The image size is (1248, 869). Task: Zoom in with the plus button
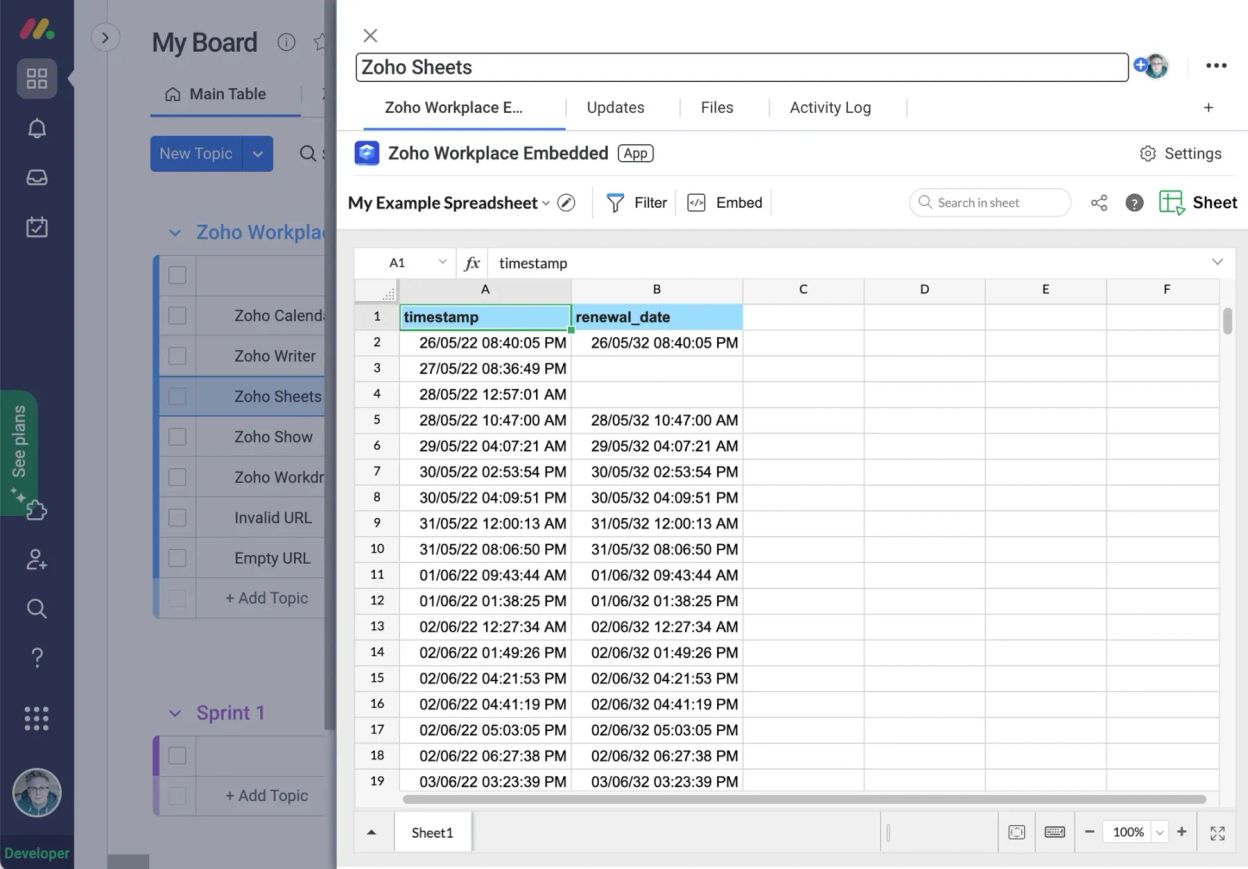click(1182, 832)
